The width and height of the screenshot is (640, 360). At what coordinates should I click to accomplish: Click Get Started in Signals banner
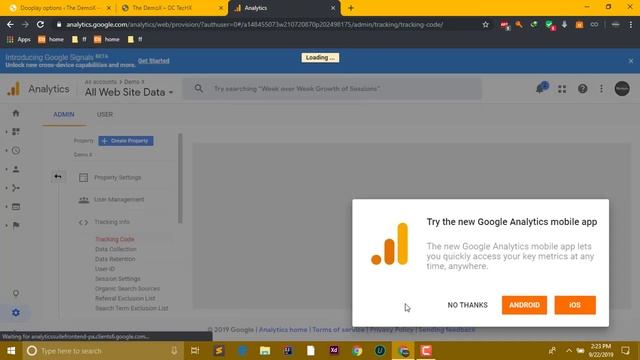point(153,61)
